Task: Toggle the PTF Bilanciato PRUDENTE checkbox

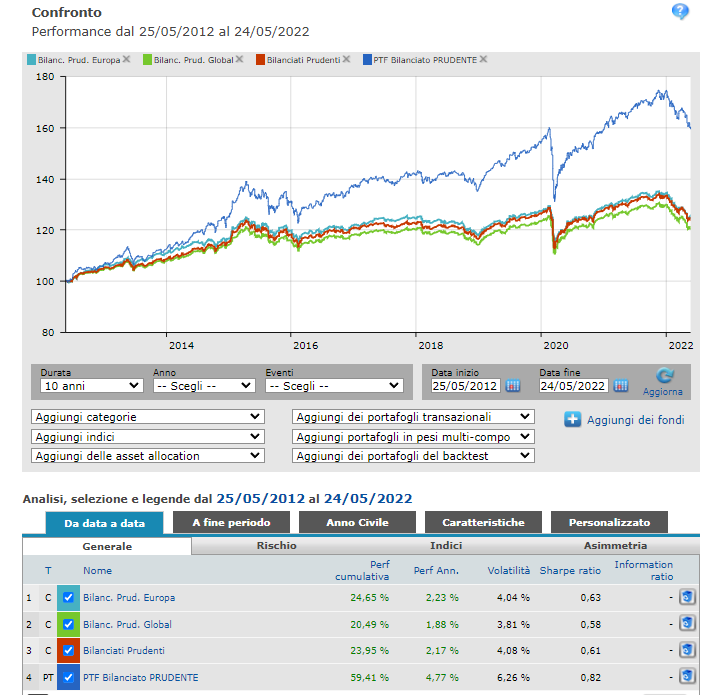Action: pos(68,677)
